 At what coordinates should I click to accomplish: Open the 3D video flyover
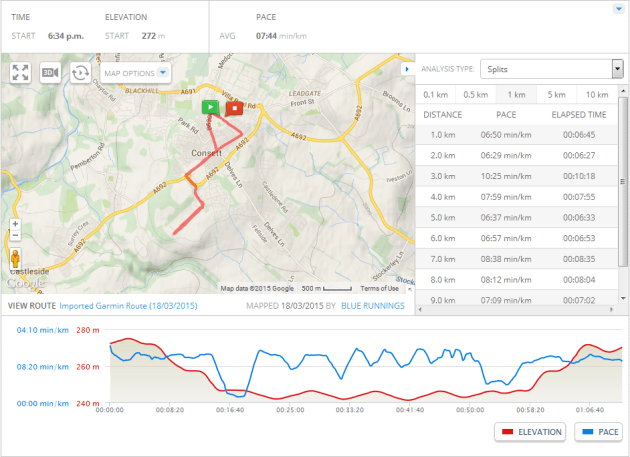(x=49, y=73)
